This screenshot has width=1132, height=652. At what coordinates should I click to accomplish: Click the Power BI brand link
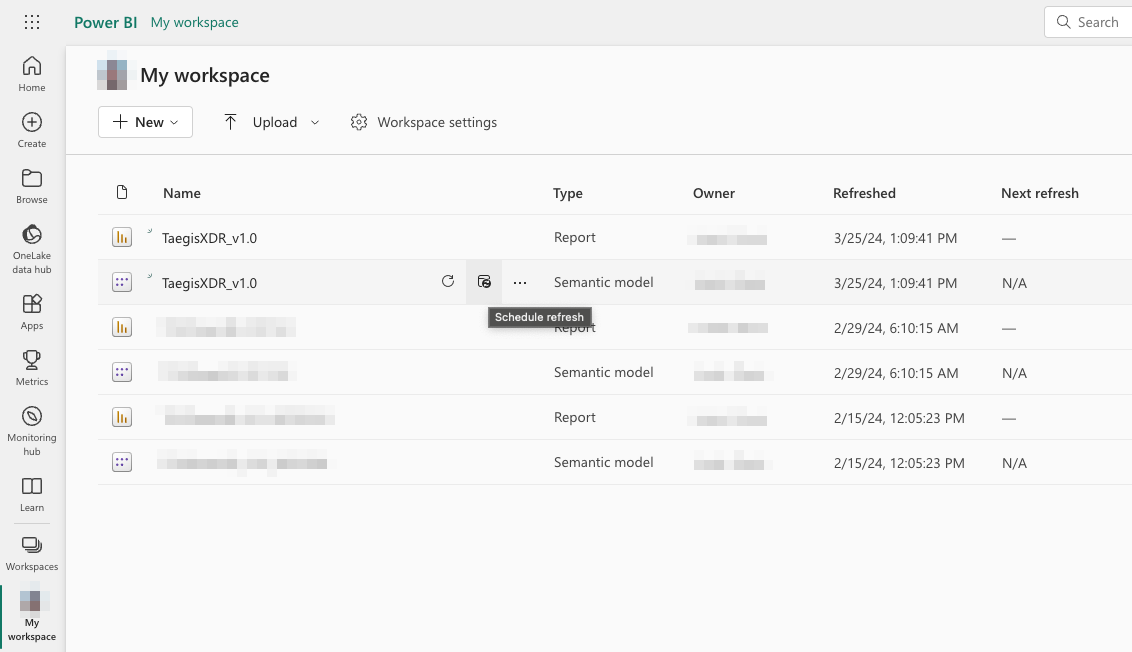click(x=105, y=22)
